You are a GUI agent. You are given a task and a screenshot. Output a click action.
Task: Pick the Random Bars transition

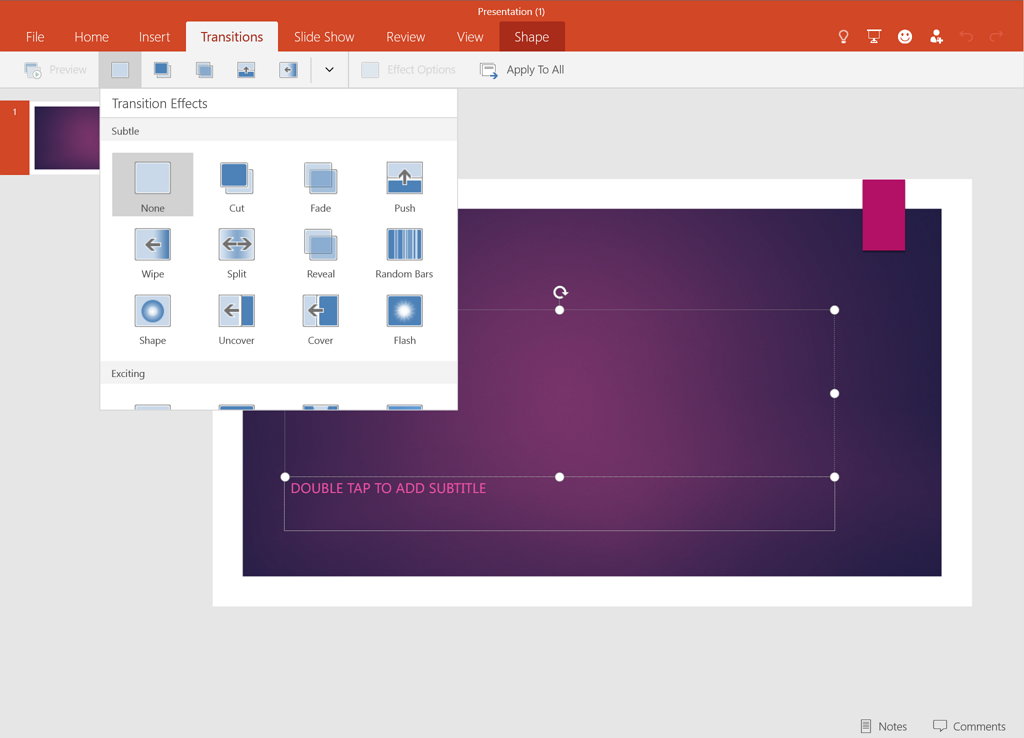click(x=404, y=250)
